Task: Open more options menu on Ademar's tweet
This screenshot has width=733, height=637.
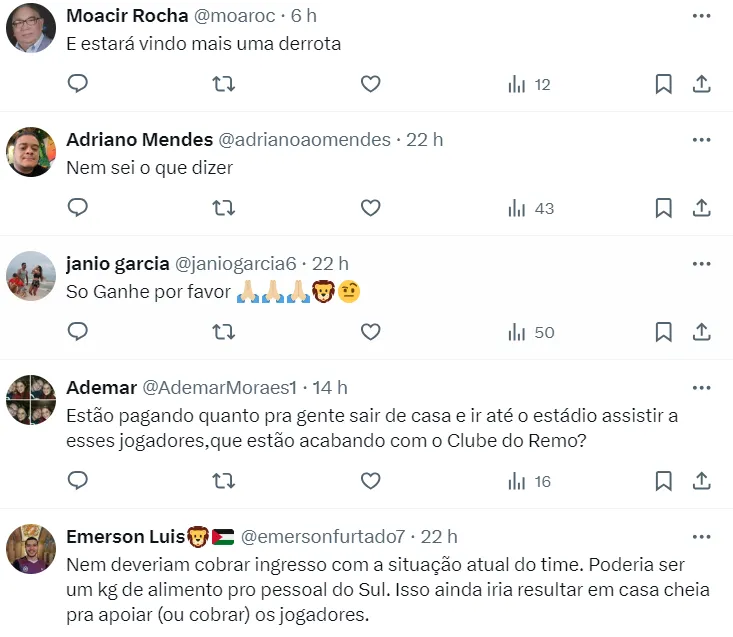Action: 702,387
